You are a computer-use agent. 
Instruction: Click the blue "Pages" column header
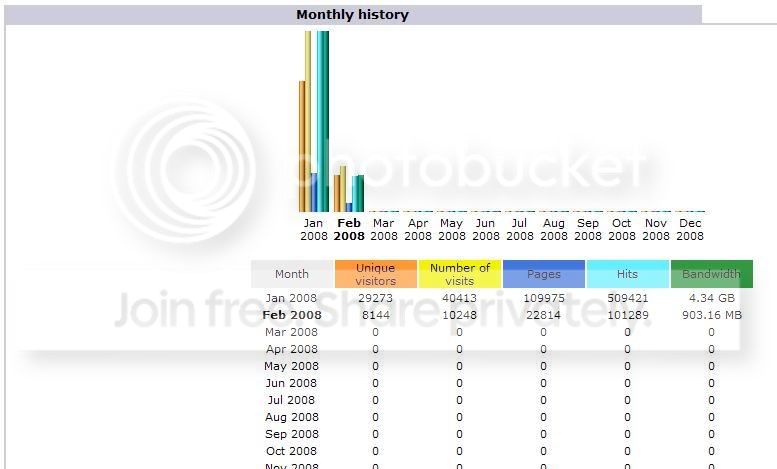[x=544, y=274]
